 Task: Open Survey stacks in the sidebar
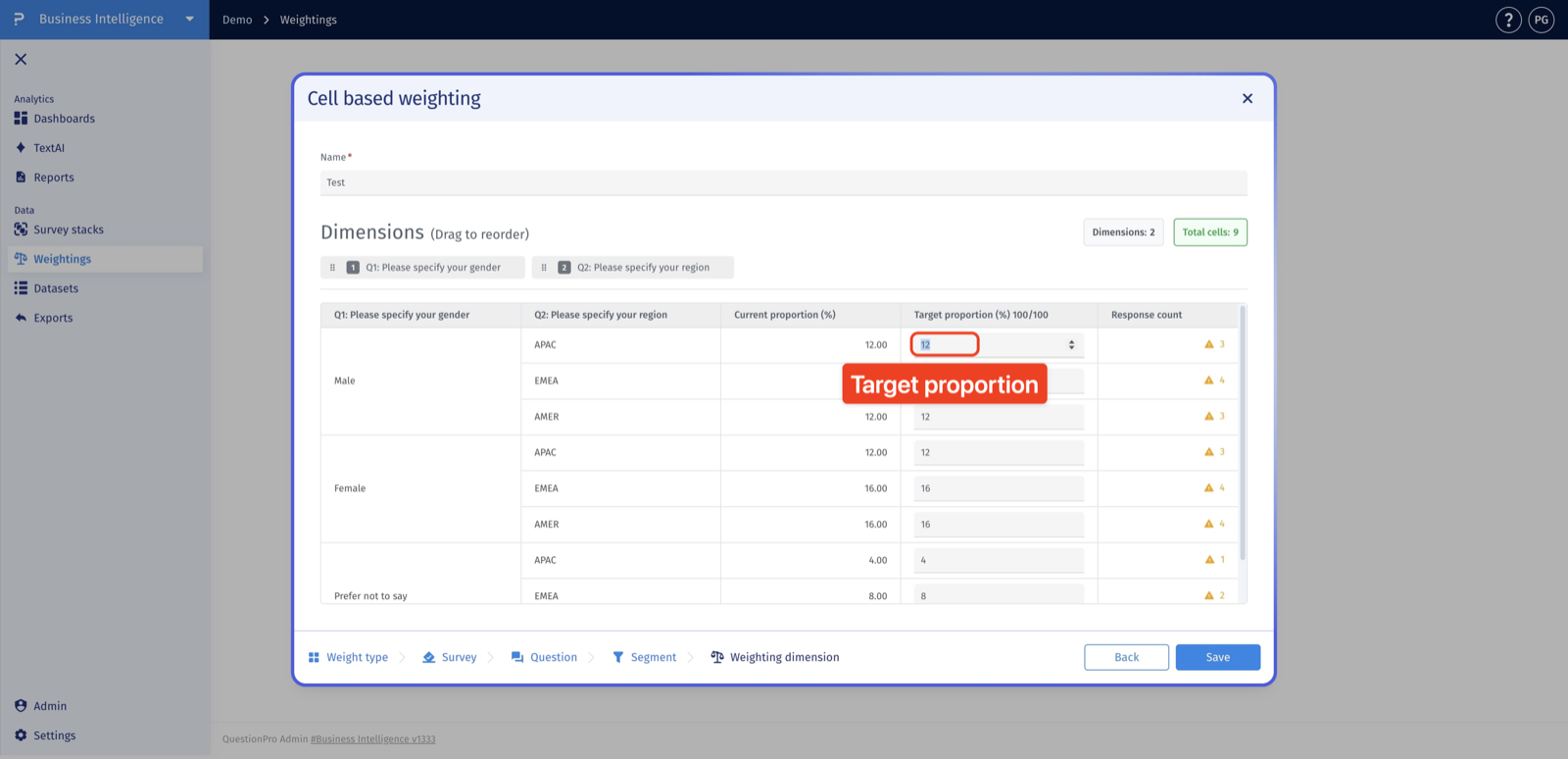tap(69, 229)
